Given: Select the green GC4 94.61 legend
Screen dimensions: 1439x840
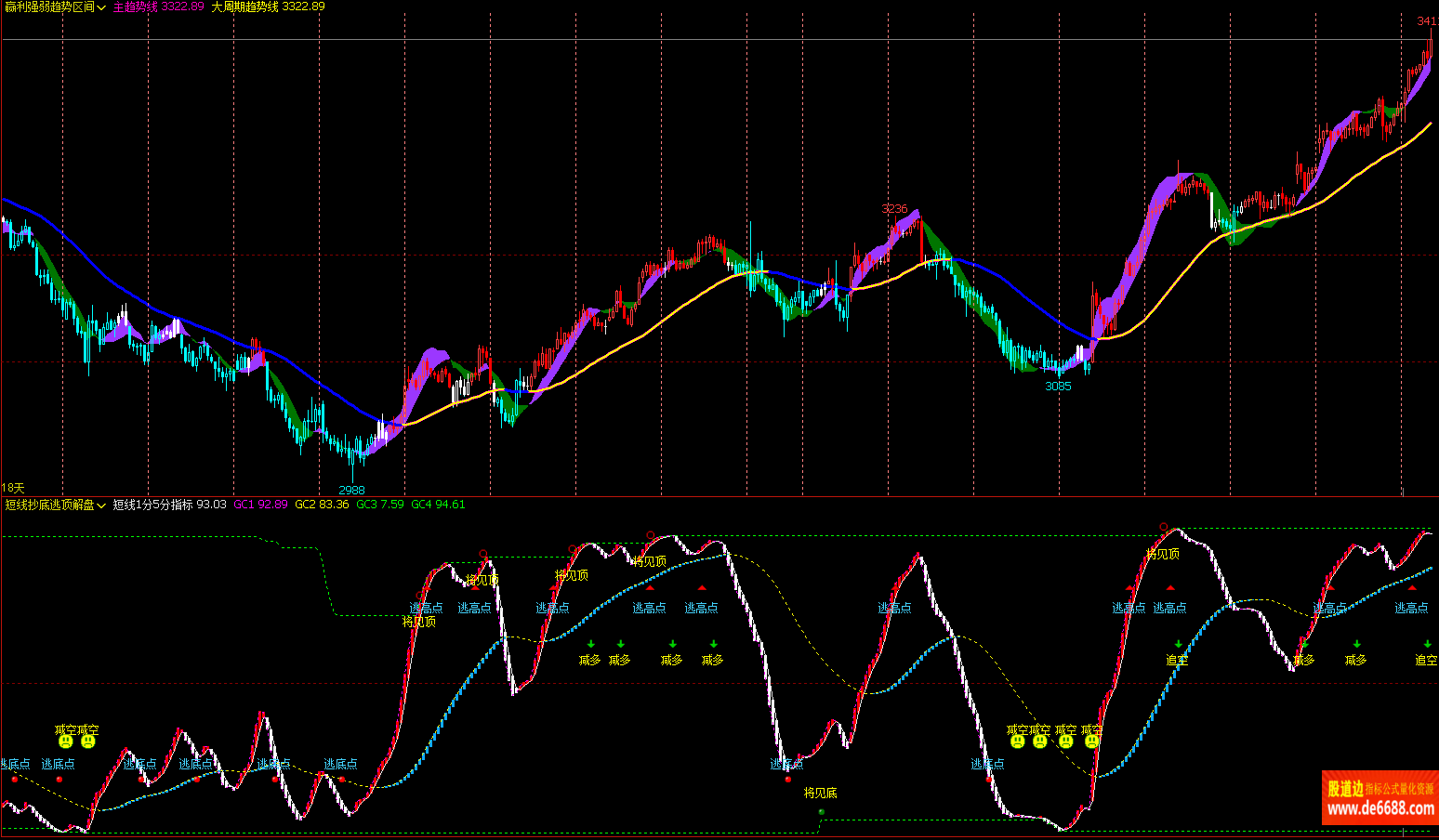Looking at the screenshot, I should point(438,505).
